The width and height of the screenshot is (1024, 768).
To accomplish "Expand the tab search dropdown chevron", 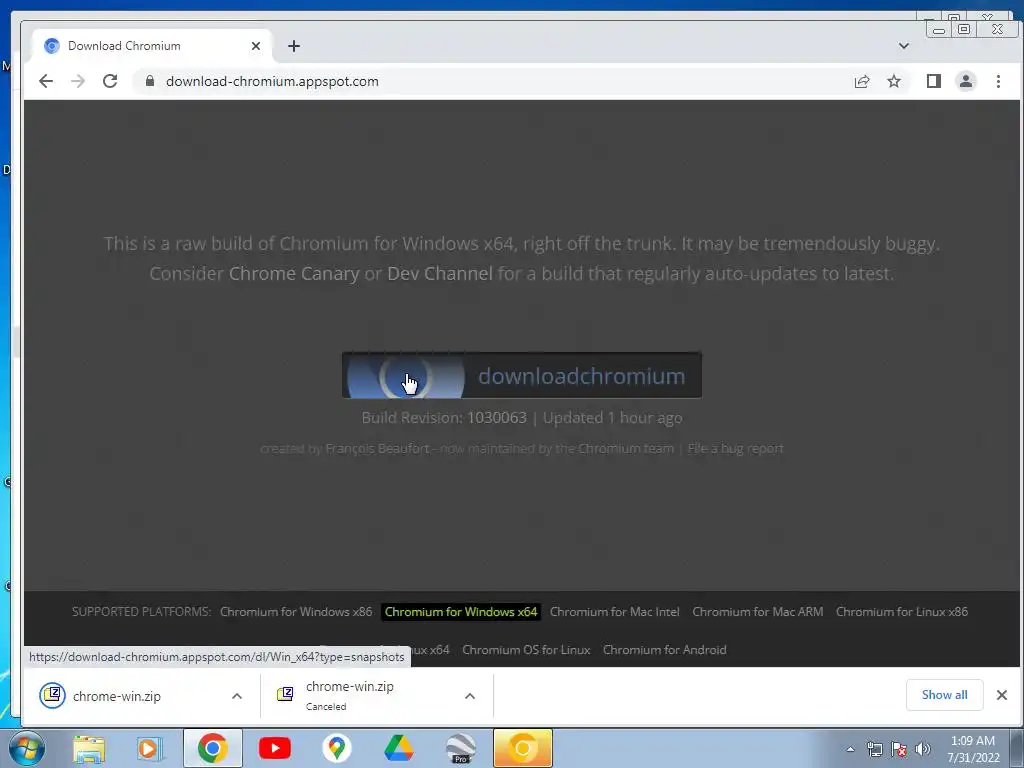I will (x=904, y=46).
